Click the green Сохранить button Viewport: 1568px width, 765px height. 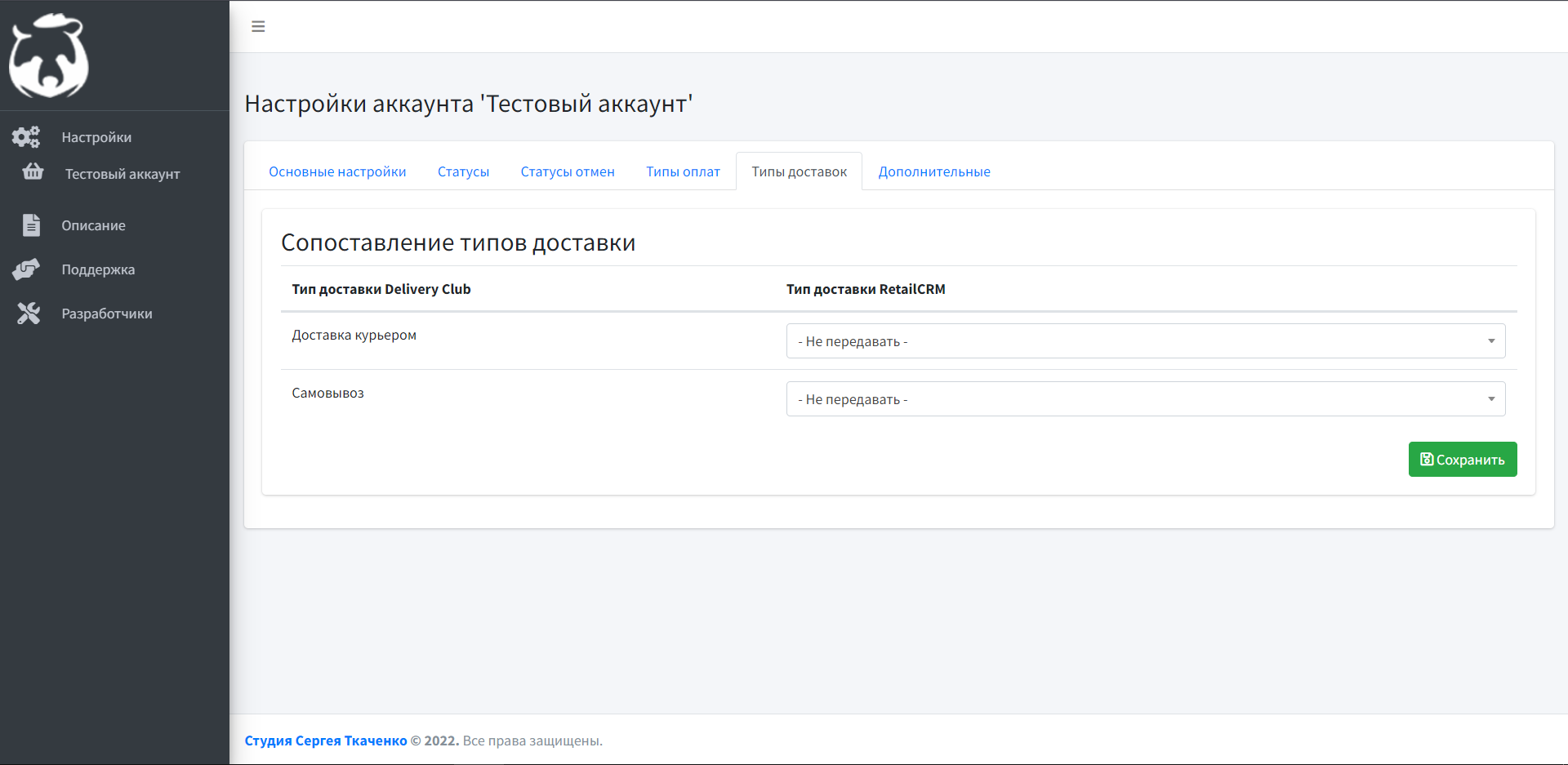1463,460
